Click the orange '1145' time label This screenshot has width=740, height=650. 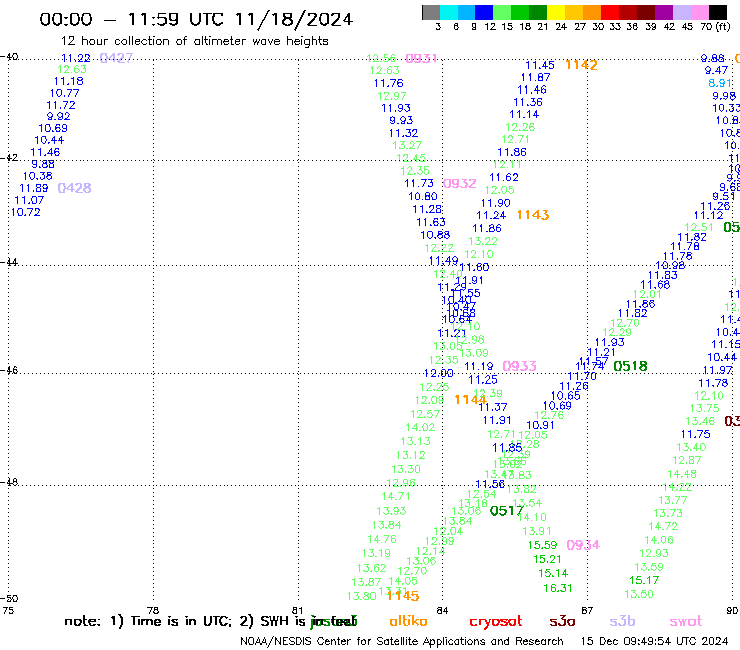point(403,596)
